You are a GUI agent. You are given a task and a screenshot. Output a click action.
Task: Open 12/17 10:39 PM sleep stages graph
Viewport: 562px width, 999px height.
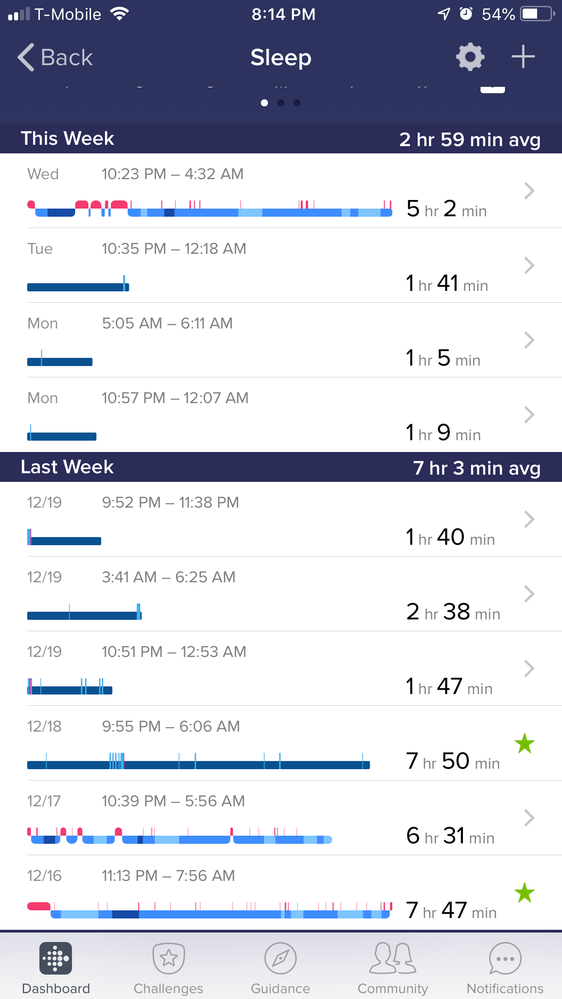coord(180,835)
